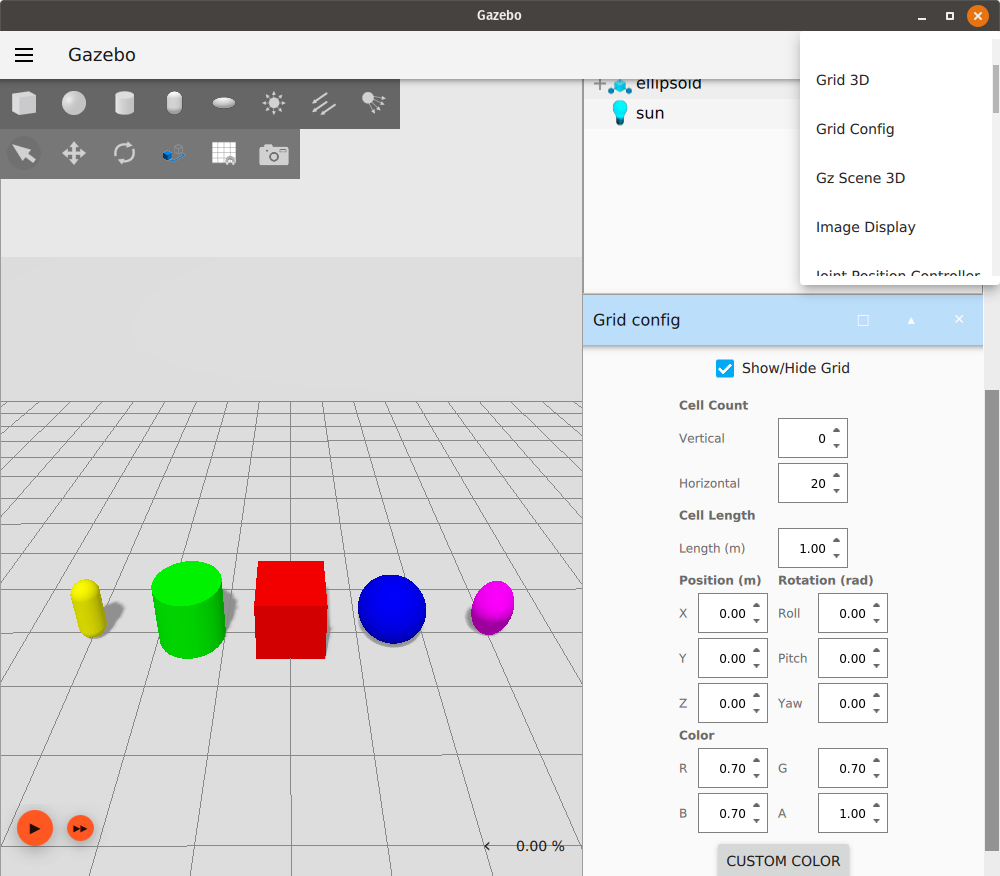1000x876 pixels.
Task: Expand the ellipsoid tree entry
Action: (x=599, y=84)
